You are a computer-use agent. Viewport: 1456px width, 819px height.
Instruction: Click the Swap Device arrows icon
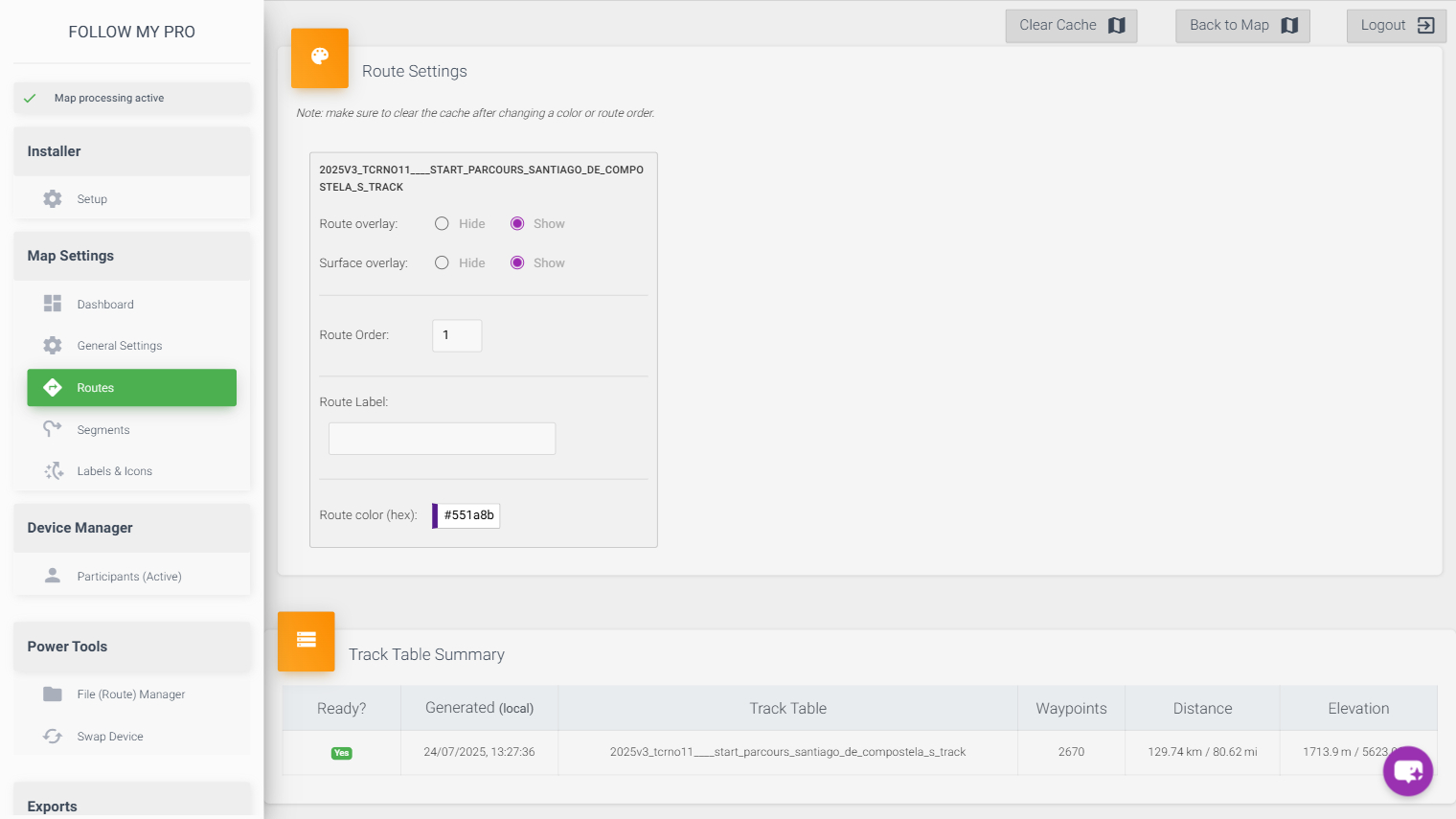tap(53, 737)
